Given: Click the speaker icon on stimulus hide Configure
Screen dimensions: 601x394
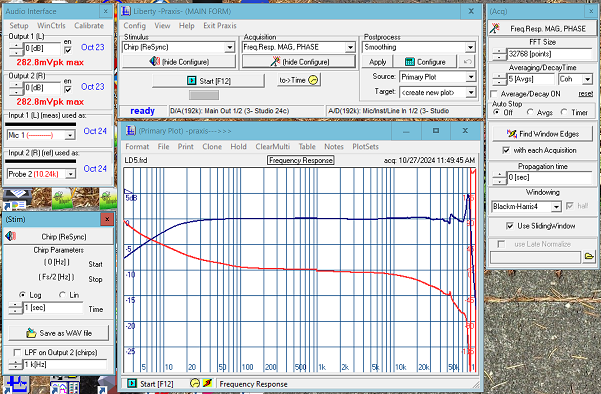Looking at the screenshot, I should click(154, 61).
